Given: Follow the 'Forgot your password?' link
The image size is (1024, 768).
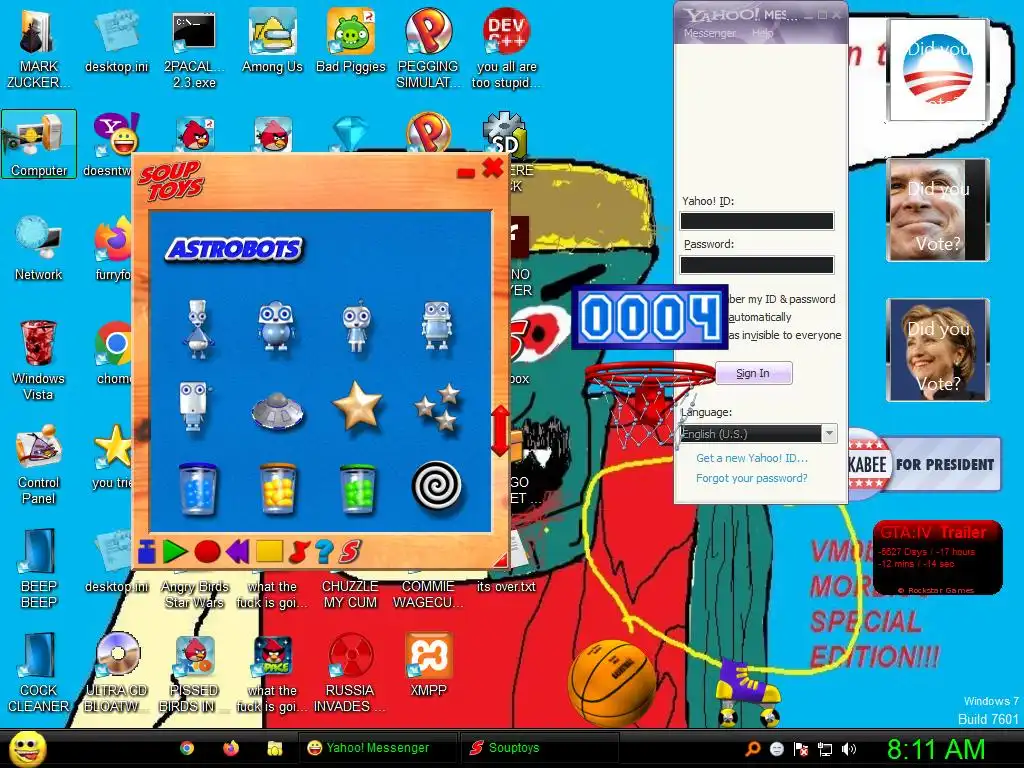Looking at the screenshot, I should pos(752,478).
